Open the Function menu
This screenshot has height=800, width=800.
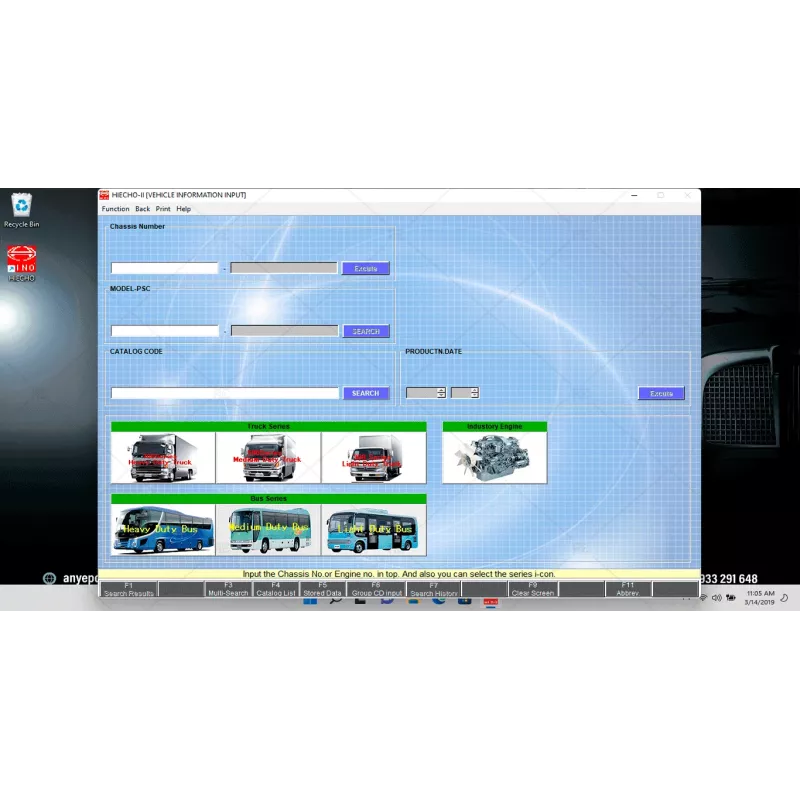tap(115, 209)
